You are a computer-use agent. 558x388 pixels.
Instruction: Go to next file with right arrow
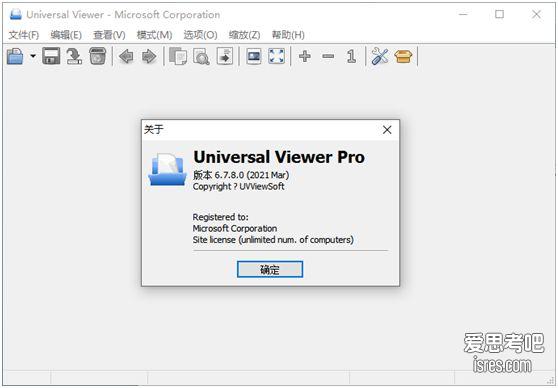149,56
